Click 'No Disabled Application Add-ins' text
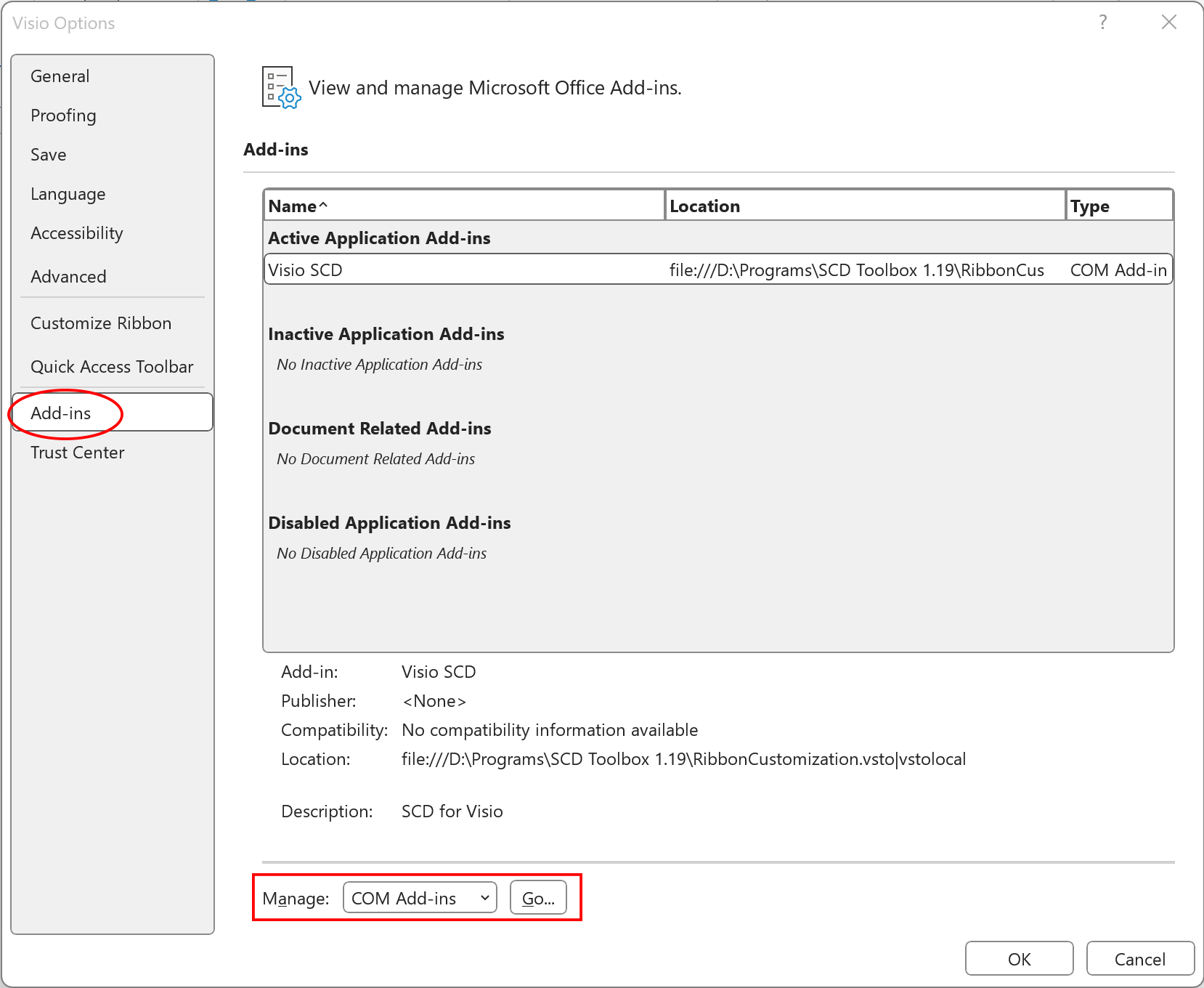1204x988 pixels. pyautogui.click(x=382, y=554)
